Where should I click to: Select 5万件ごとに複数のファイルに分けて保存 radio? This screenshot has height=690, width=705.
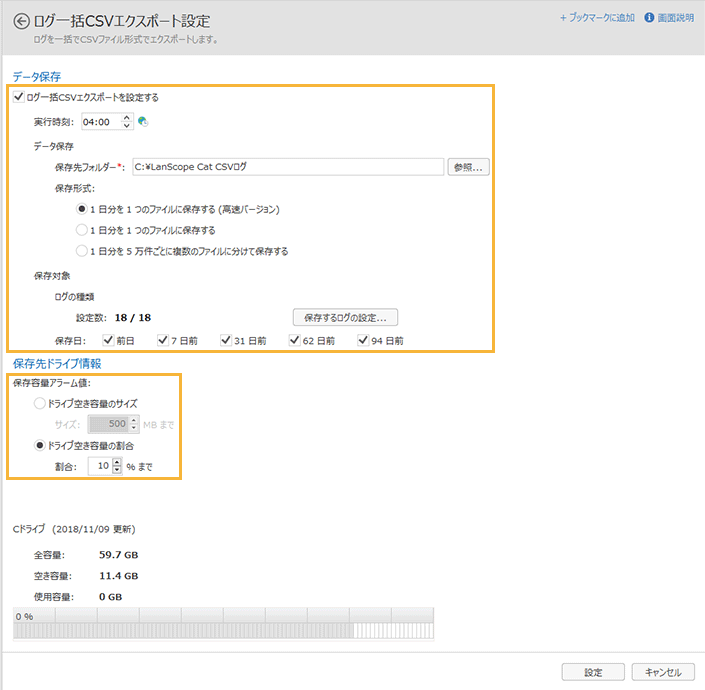81,251
